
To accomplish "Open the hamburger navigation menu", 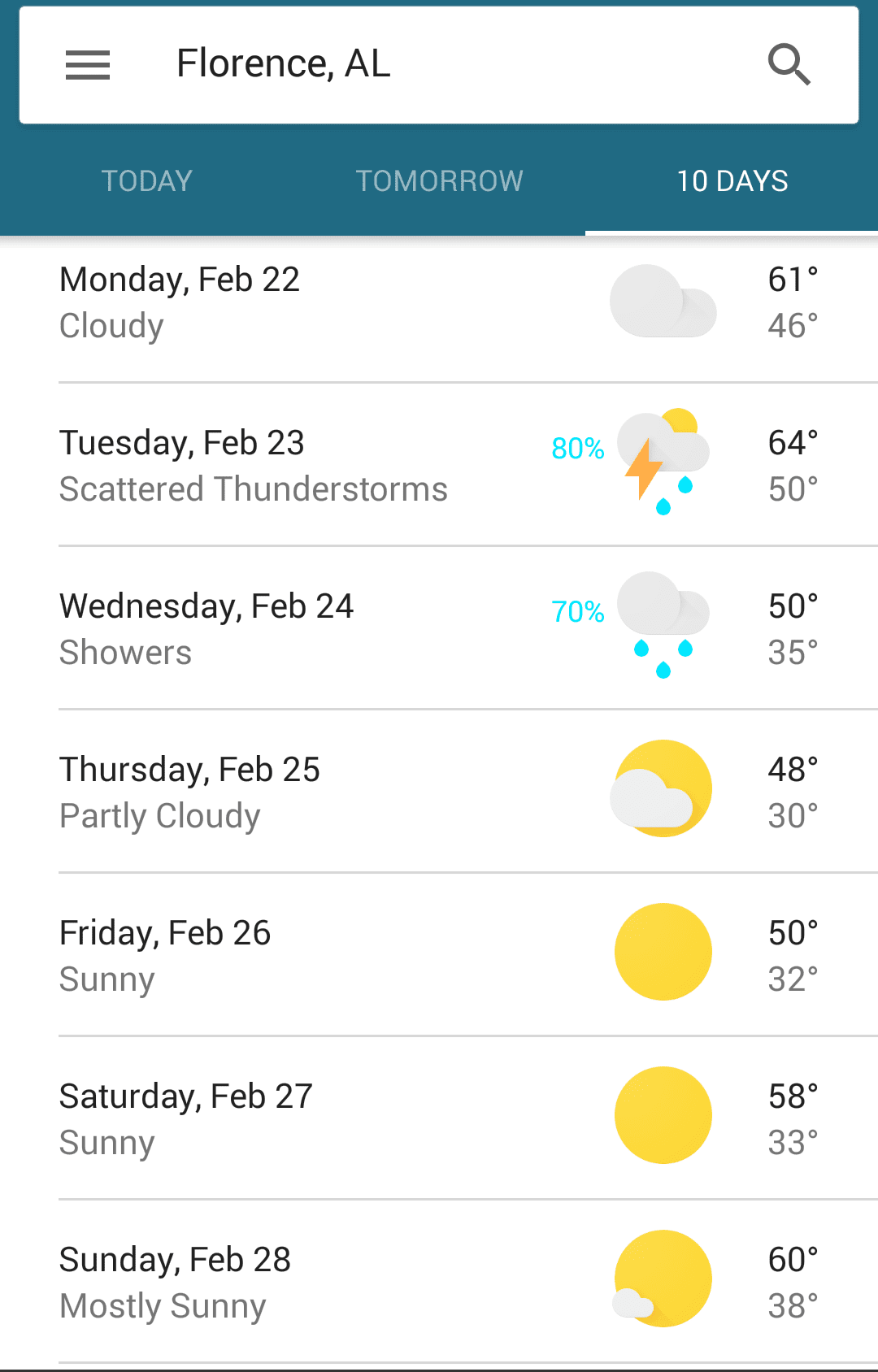I will [x=88, y=65].
